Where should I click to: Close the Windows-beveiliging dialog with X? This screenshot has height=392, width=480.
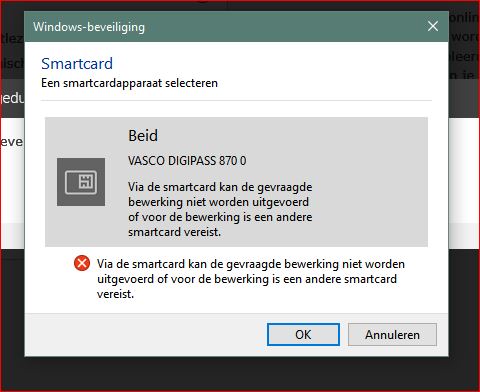pos(433,26)
